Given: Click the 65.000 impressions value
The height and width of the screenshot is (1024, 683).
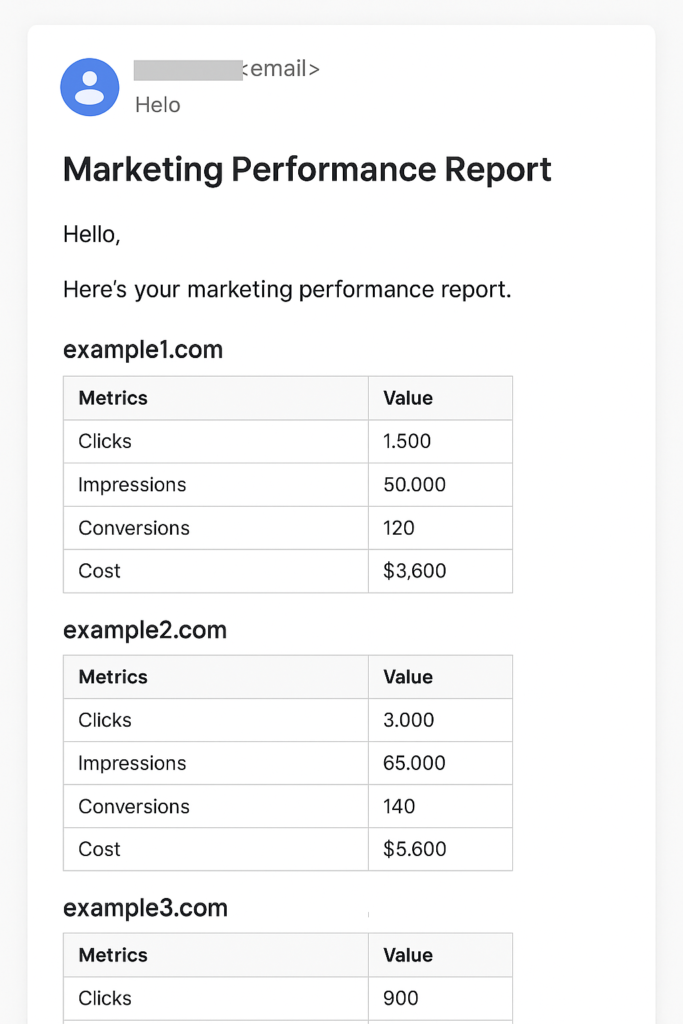Looking at the screenshot, I should pyautogui.click(x=415, y=763).
